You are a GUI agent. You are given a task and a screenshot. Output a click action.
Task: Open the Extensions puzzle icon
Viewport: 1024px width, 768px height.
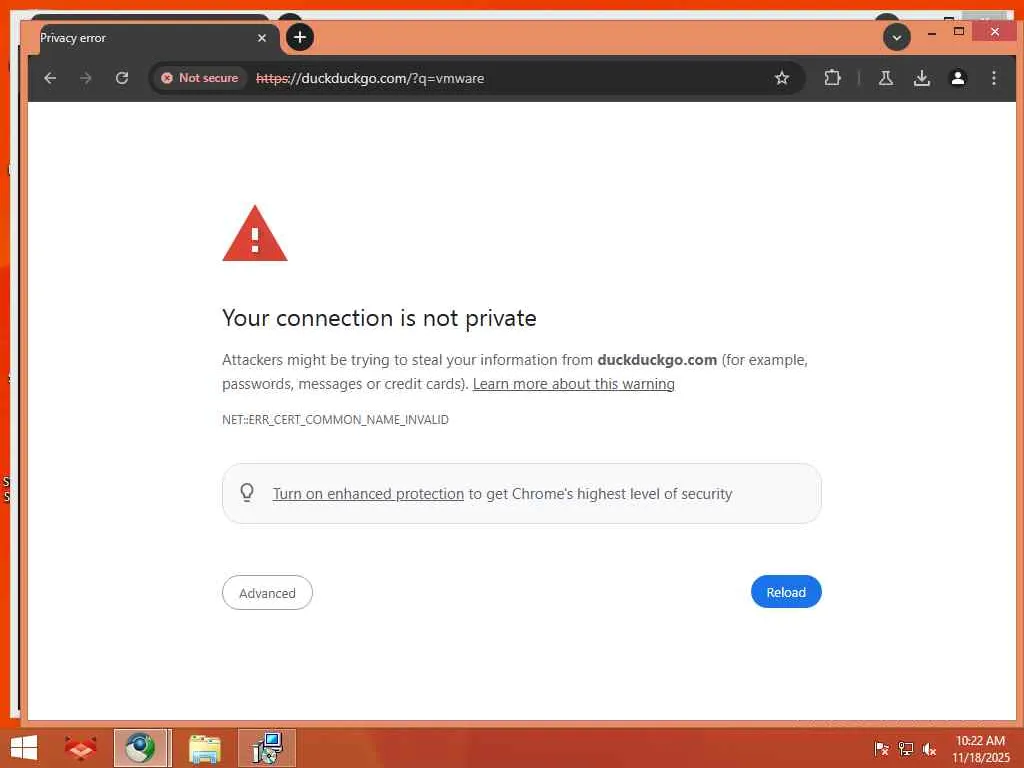[832, 78]
